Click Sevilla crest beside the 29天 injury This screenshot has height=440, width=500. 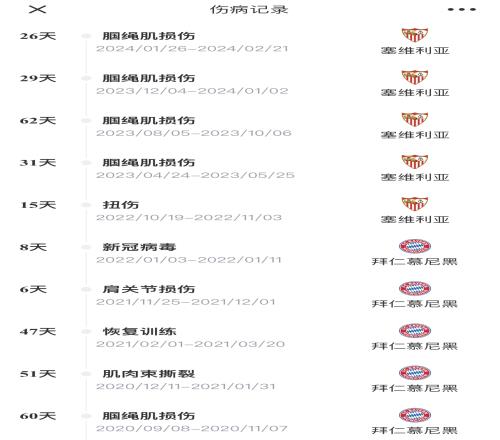click(x=415, y=77)
